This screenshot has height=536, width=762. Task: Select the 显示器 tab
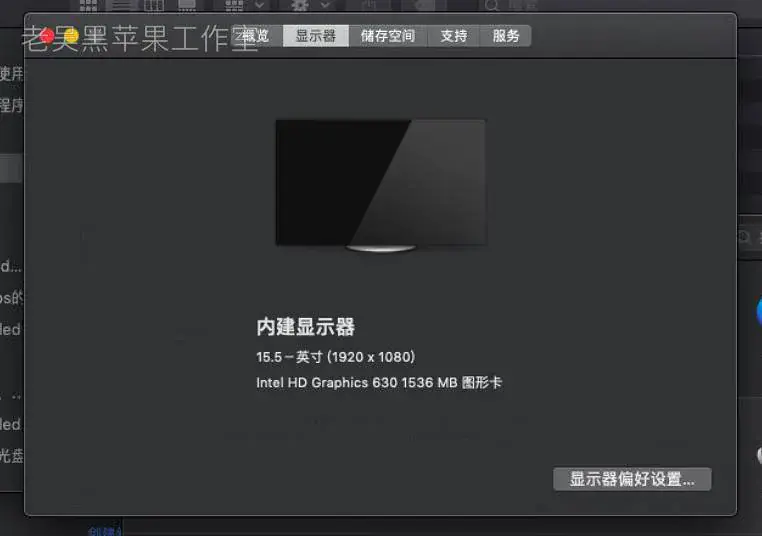tap(315, 36)
